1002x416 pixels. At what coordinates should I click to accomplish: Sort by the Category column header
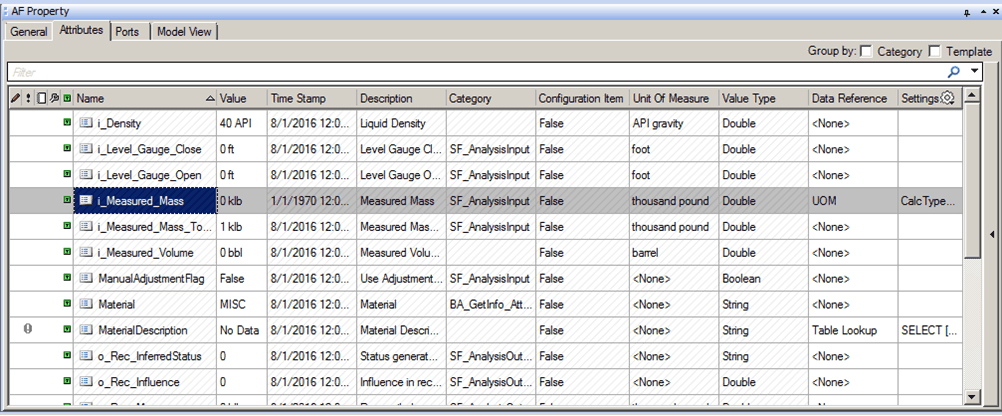(490, 98)
